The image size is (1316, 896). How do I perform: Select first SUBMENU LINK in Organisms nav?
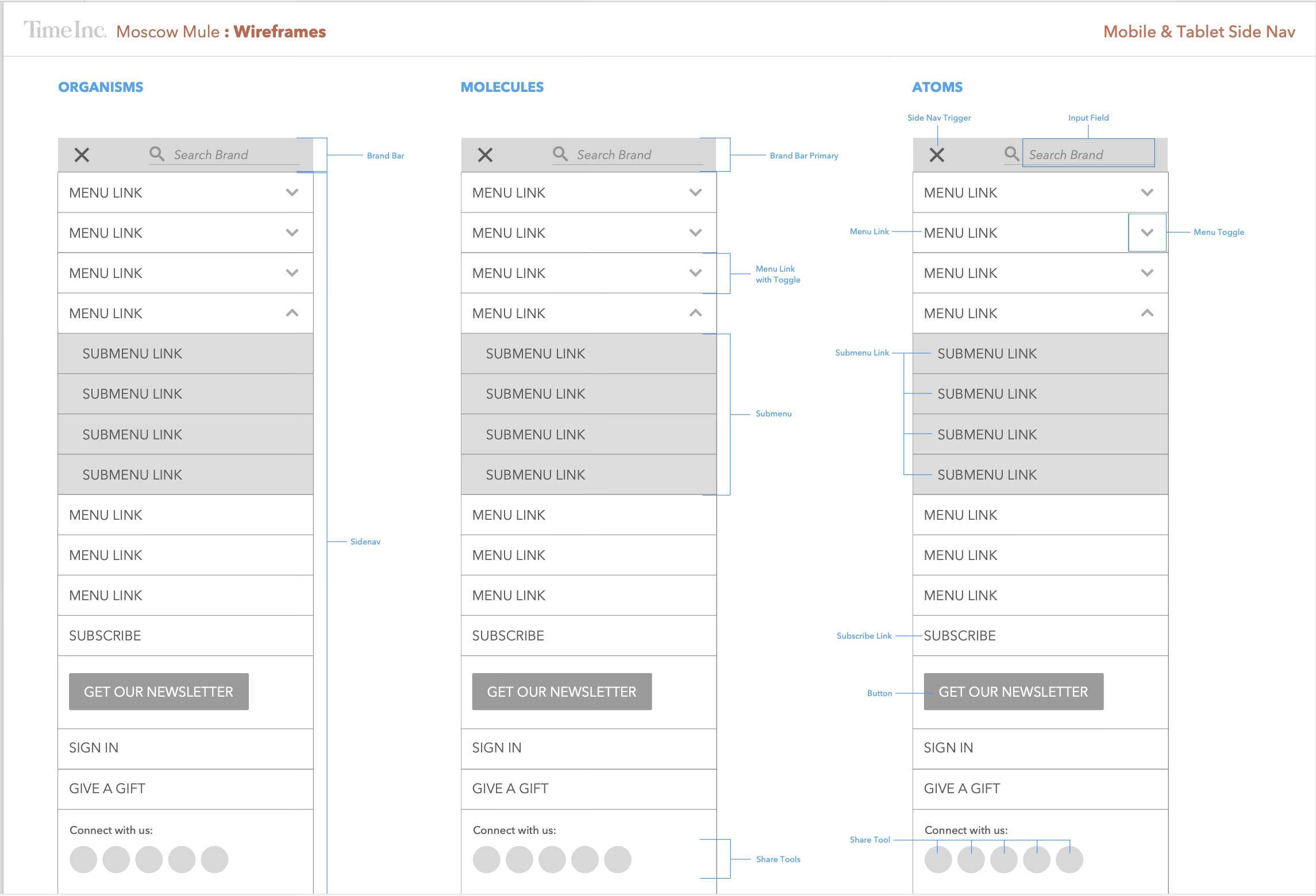click(x=132, y=353)
